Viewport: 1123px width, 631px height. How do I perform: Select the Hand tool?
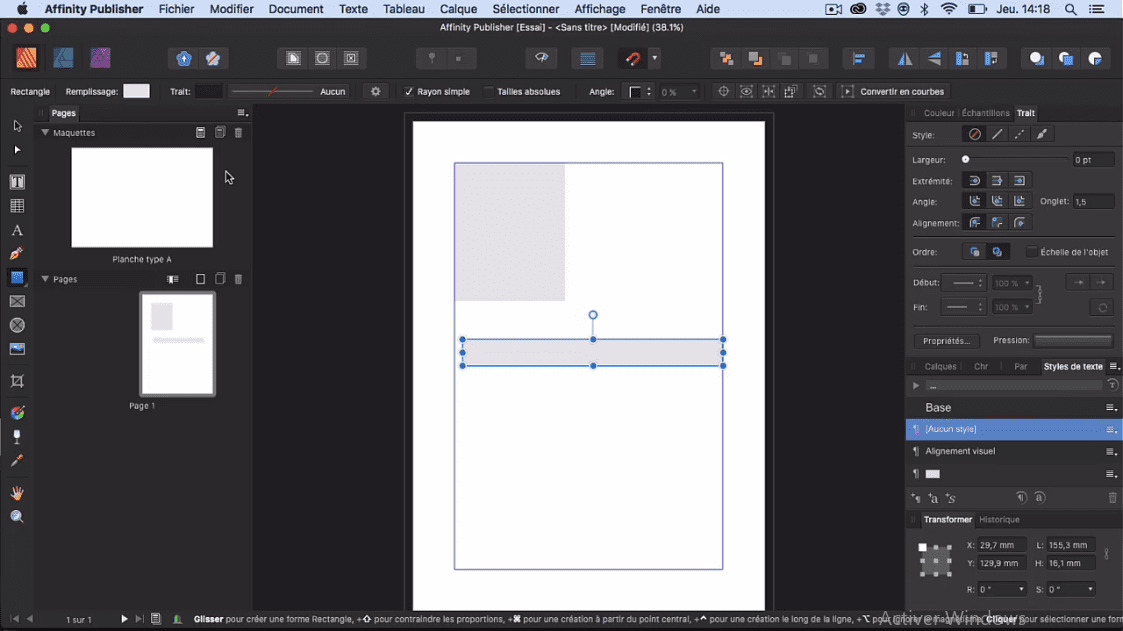click(x=16, y=492)
